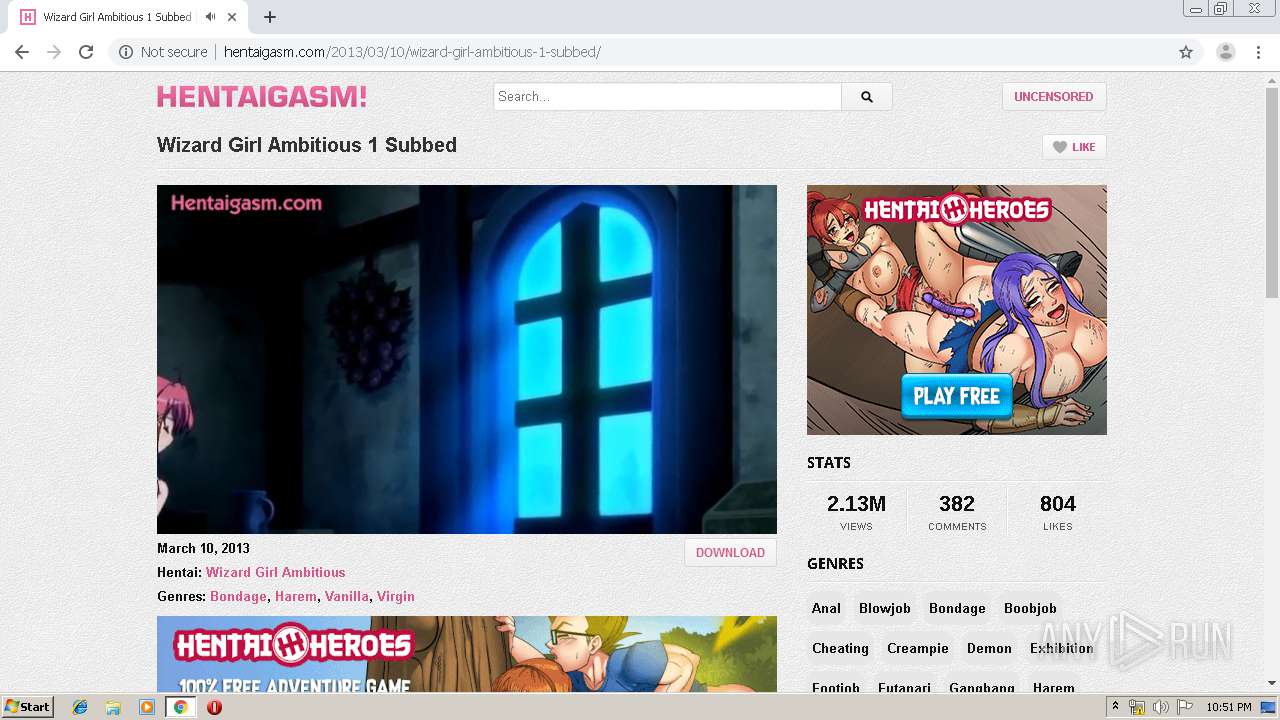Close the Wizard Girl Ambitious browser tab
The image size is (1280, 720).
pyautogui.click(x=233, y=17)
